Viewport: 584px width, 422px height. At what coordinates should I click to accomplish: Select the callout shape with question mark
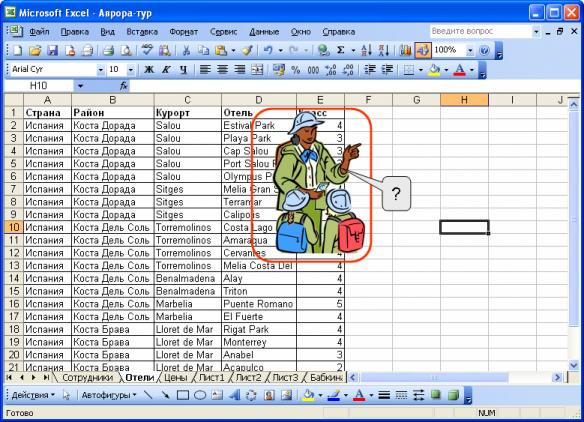[396, 194]
